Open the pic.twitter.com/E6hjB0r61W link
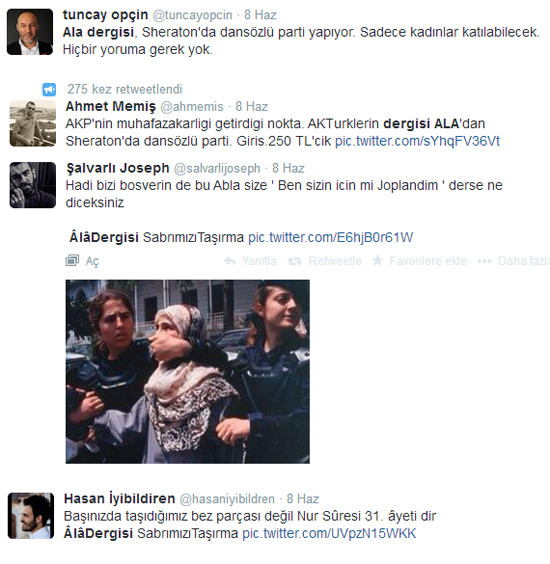Viewport: 550px width, 564px height. (331, 237)
